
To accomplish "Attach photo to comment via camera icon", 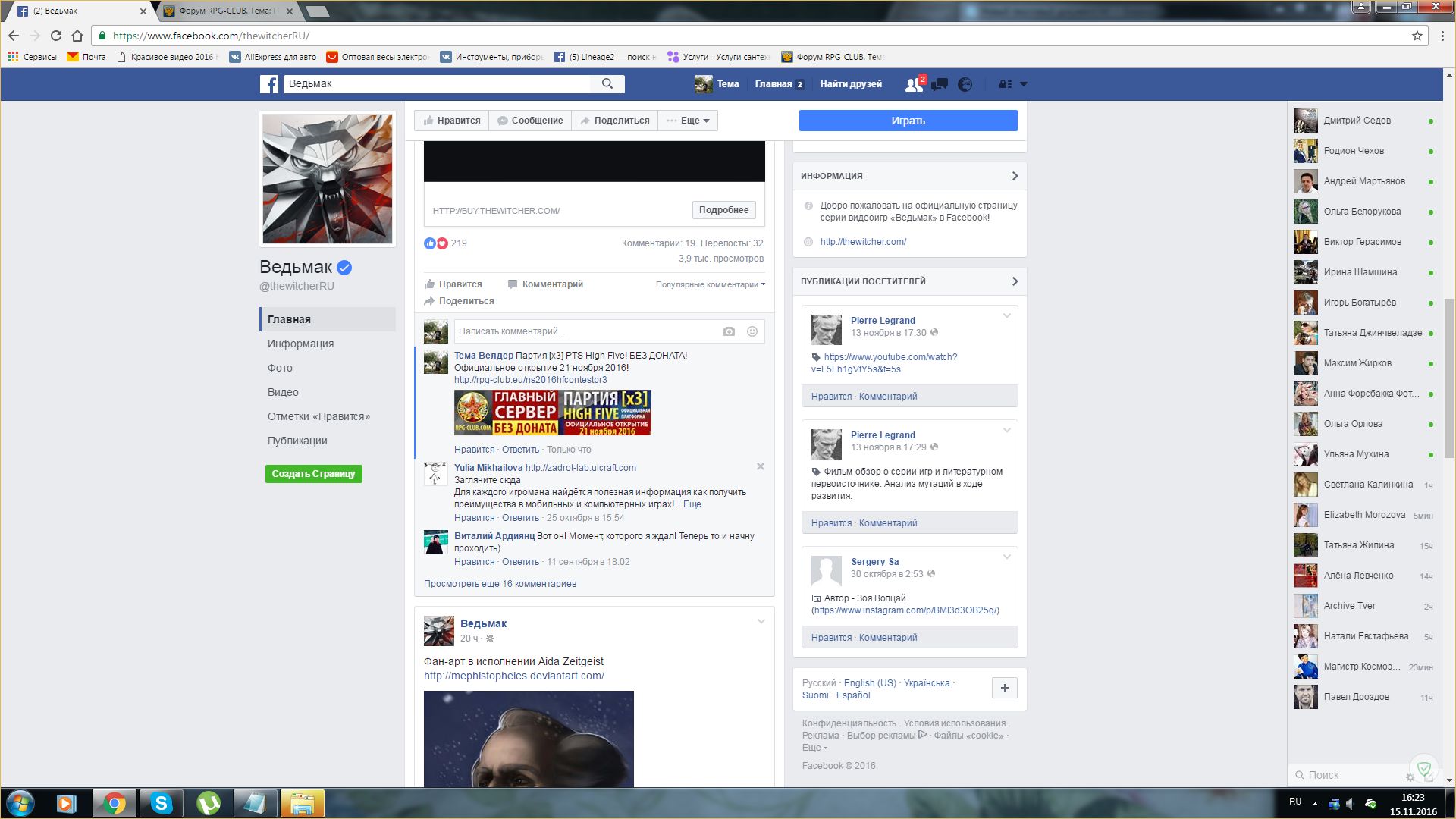I will 729,331.
